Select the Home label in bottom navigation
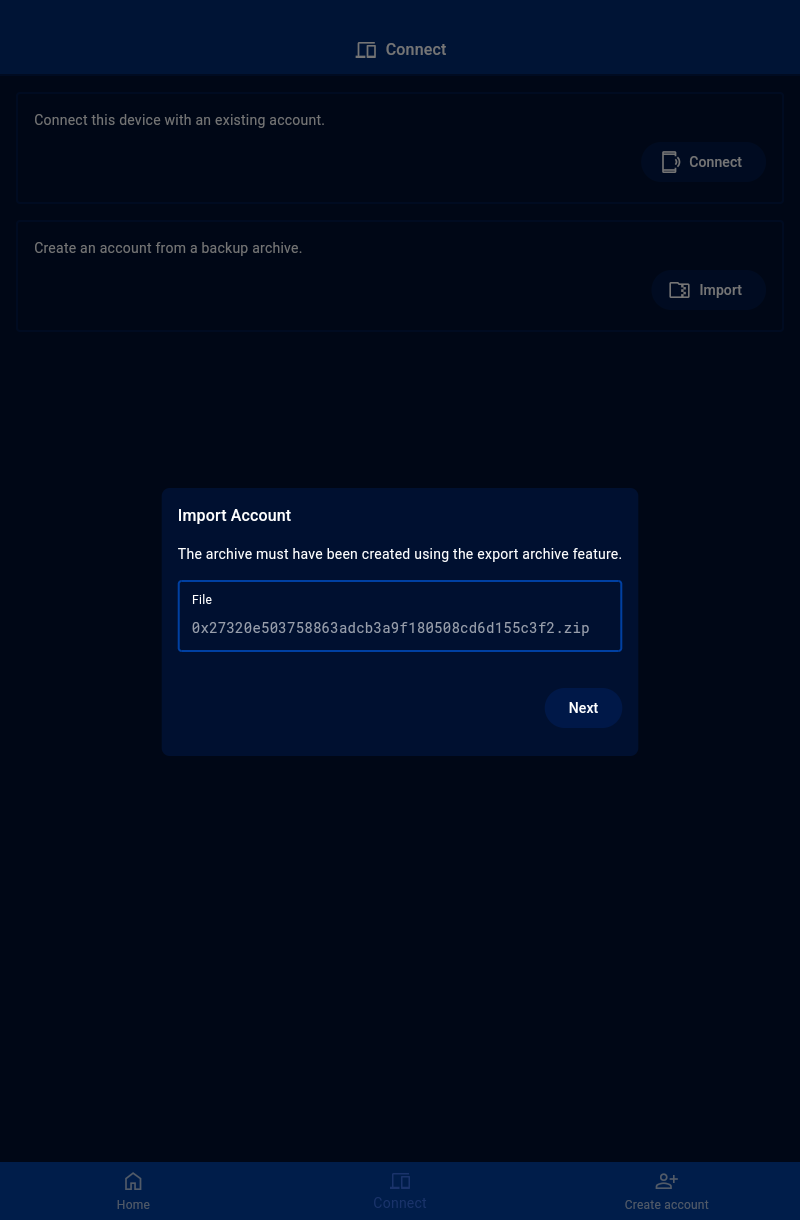The height and width of the screenshot is (1220, 800). point(133,1205)
